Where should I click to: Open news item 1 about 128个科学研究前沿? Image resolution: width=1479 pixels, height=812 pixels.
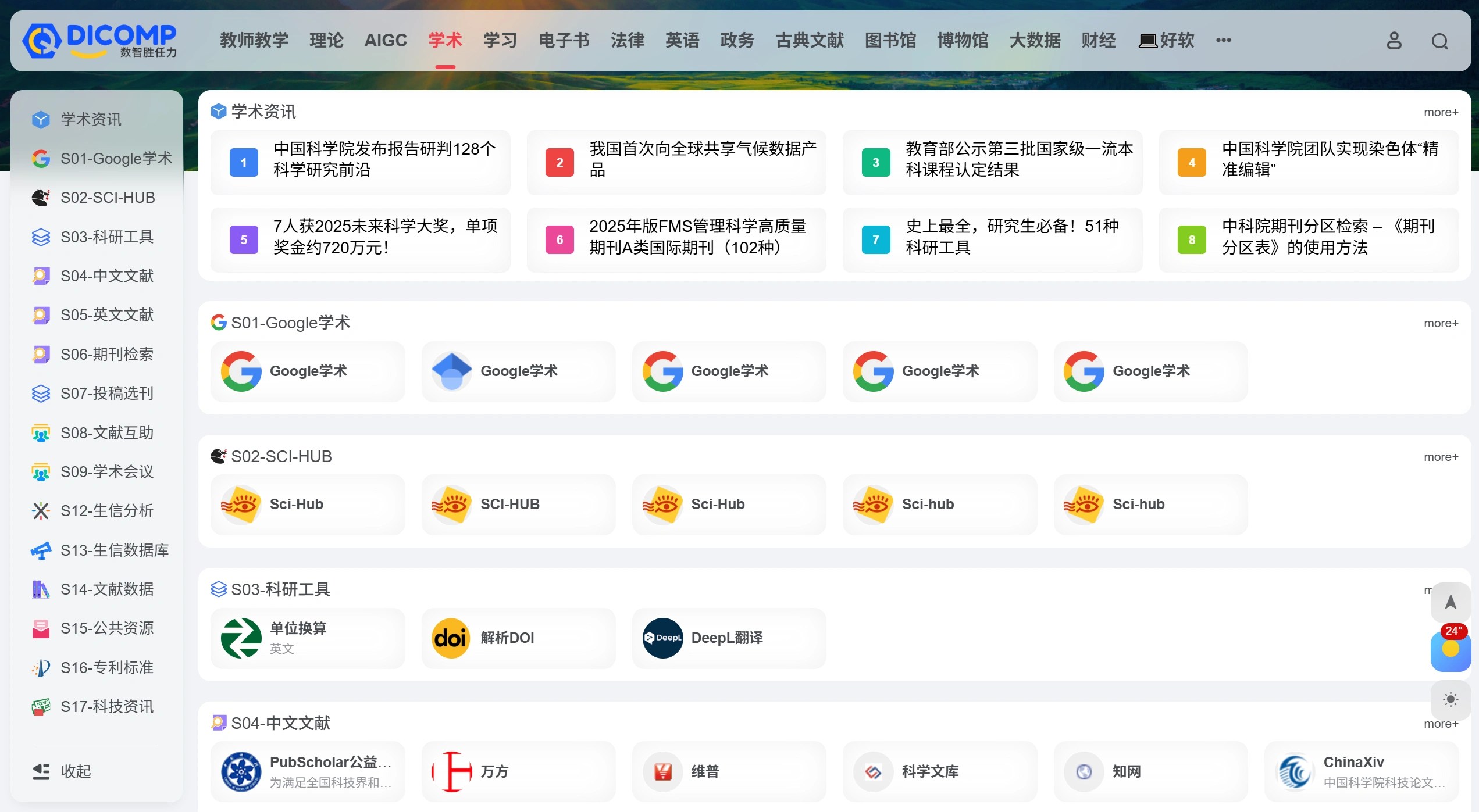coord(361,162)
